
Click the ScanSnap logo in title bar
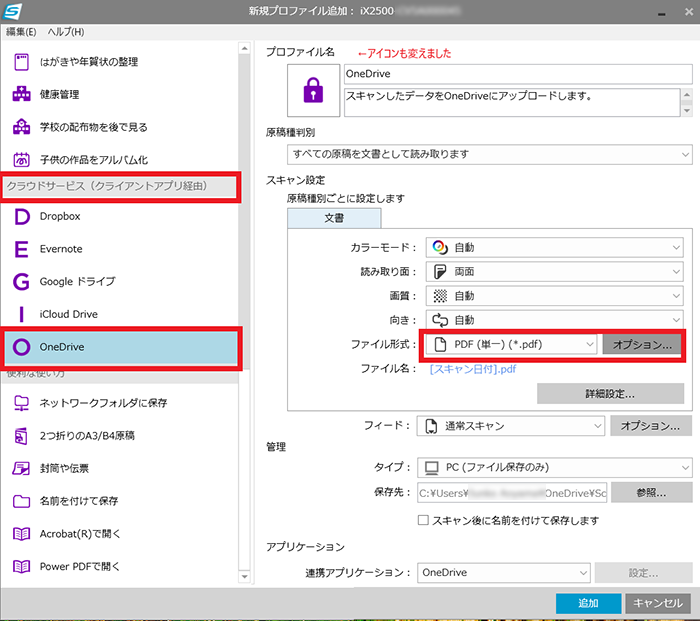[x=12, y=11]
